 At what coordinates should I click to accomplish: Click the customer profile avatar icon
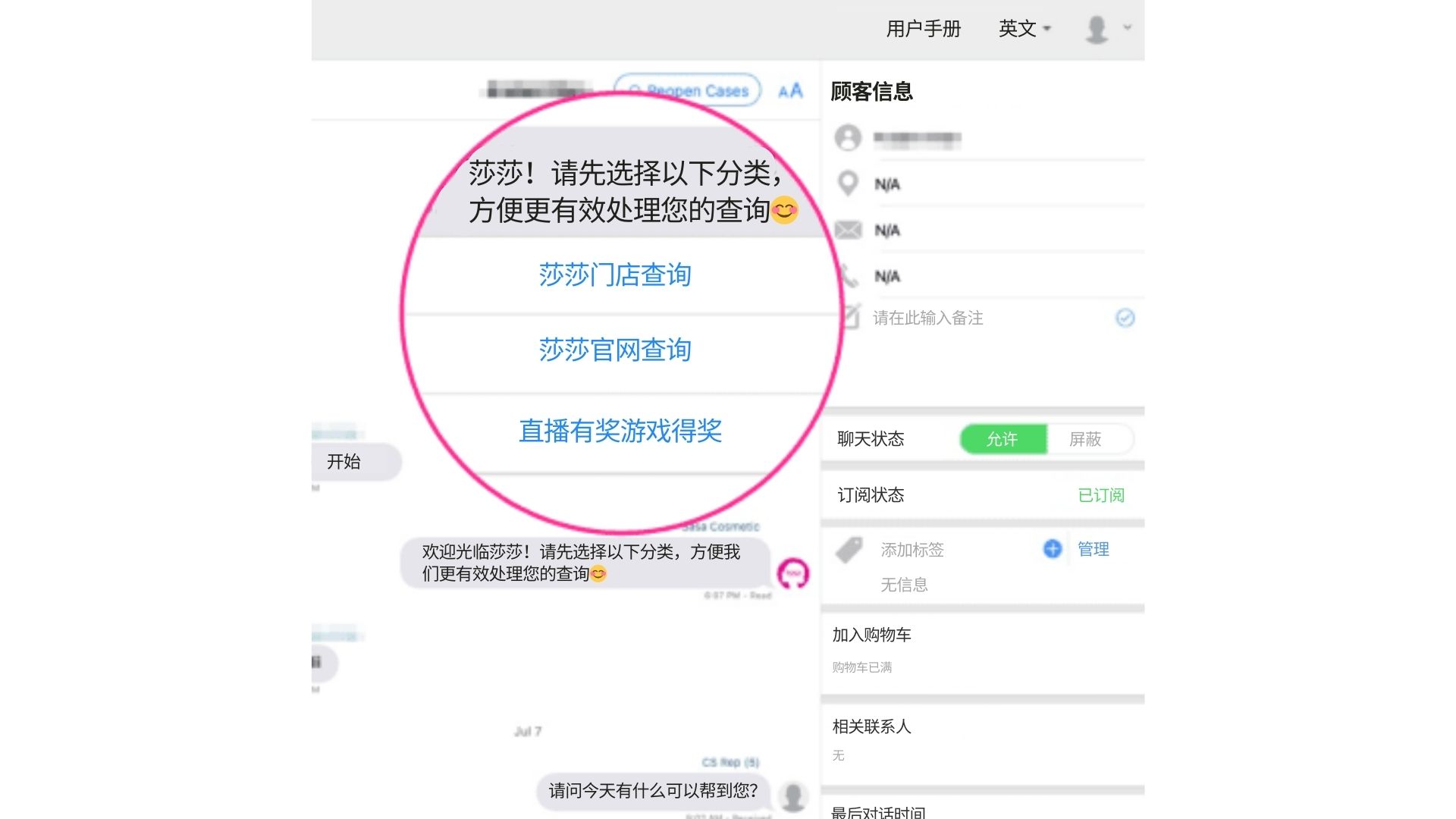coord(848,138)
